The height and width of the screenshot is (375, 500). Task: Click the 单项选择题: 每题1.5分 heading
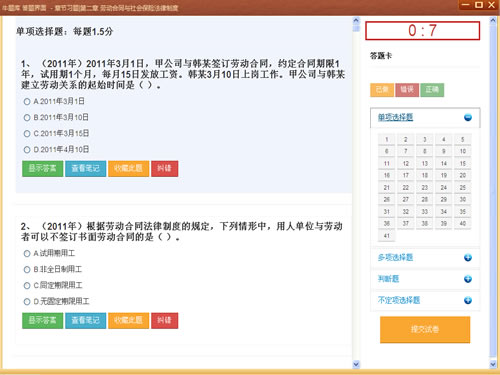pos(64,32)
